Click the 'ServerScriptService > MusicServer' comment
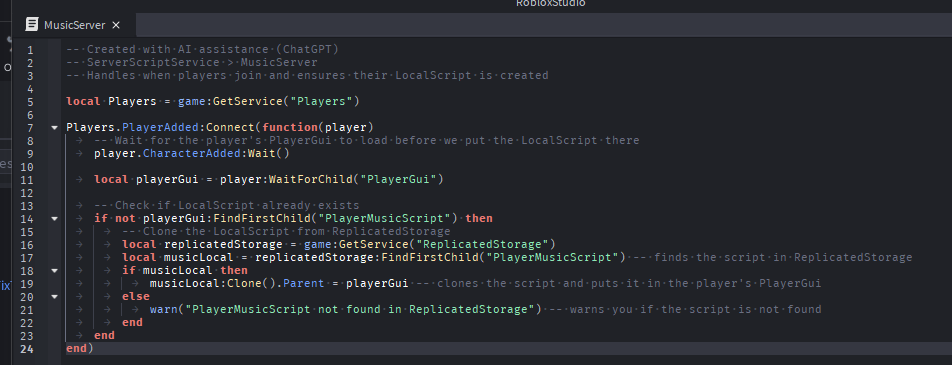Screen dimensions: 952x365 click(x=192, y=63)
